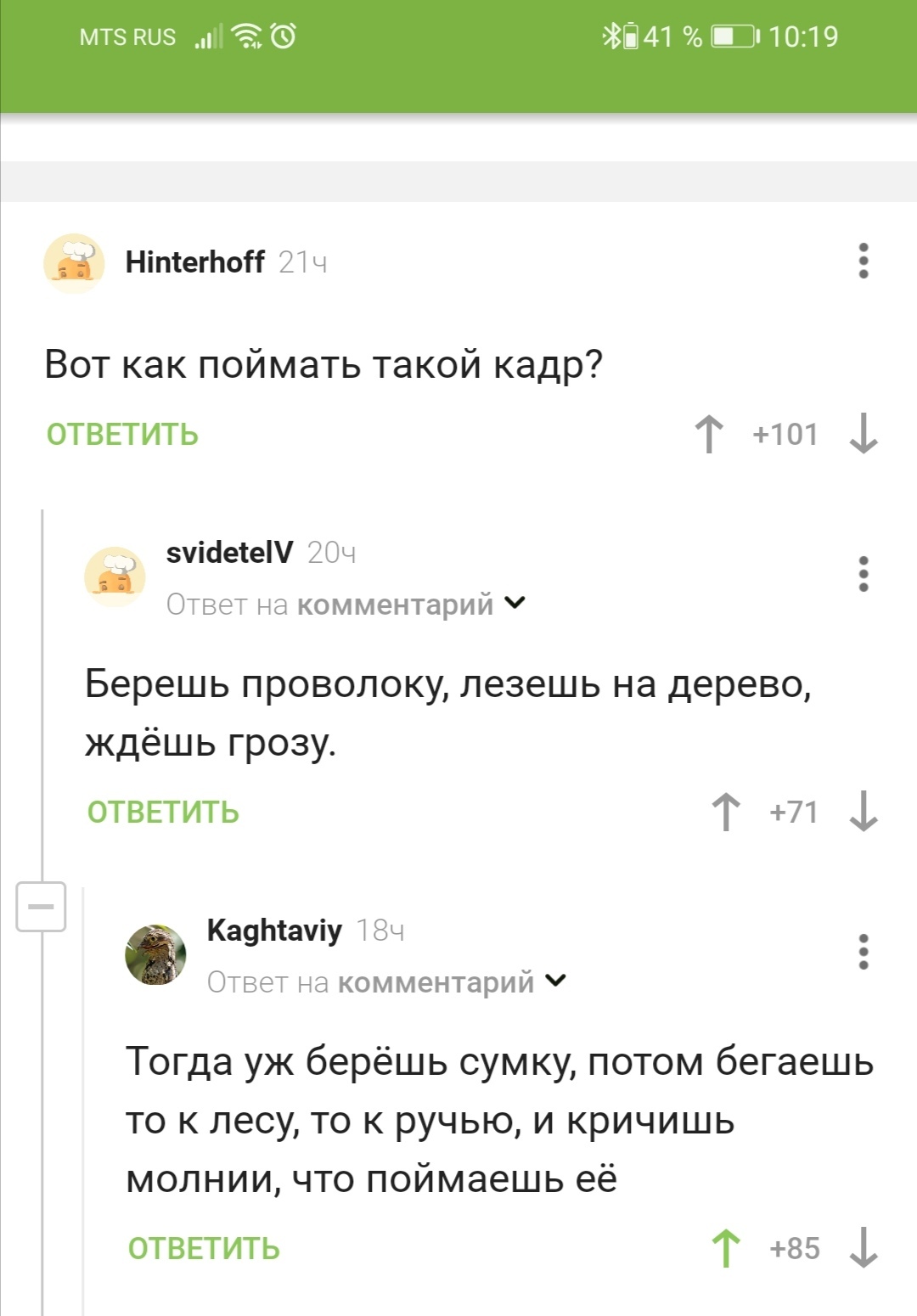
Task: Collapse the comment thread with the minus box
Action: [x=41, y=907]
